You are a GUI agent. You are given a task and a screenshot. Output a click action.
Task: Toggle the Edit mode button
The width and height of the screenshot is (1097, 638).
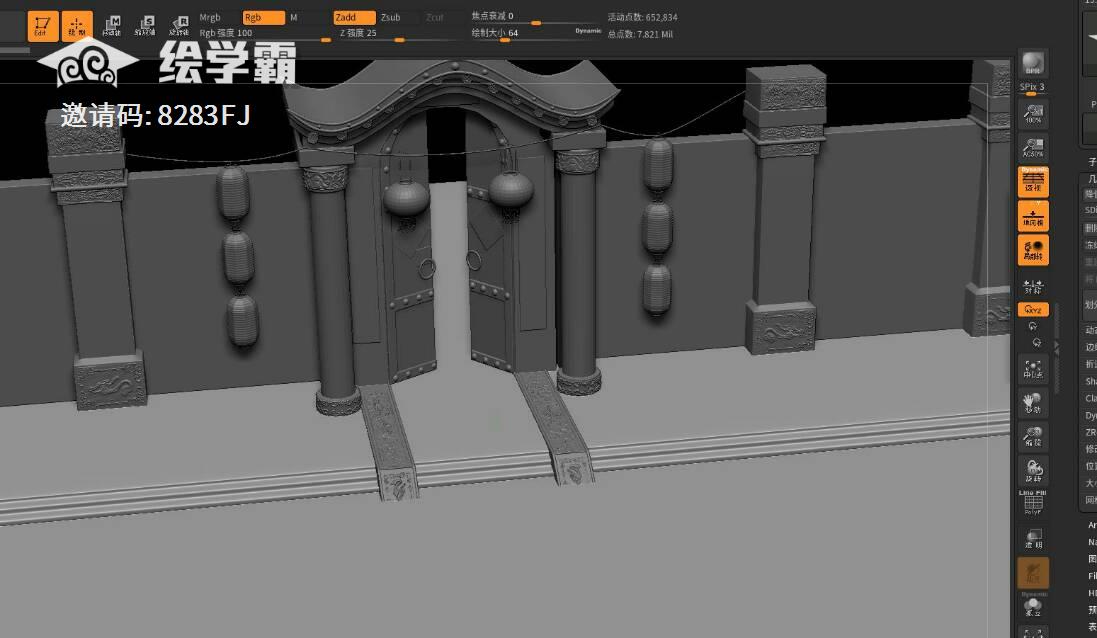click(43, 26)
